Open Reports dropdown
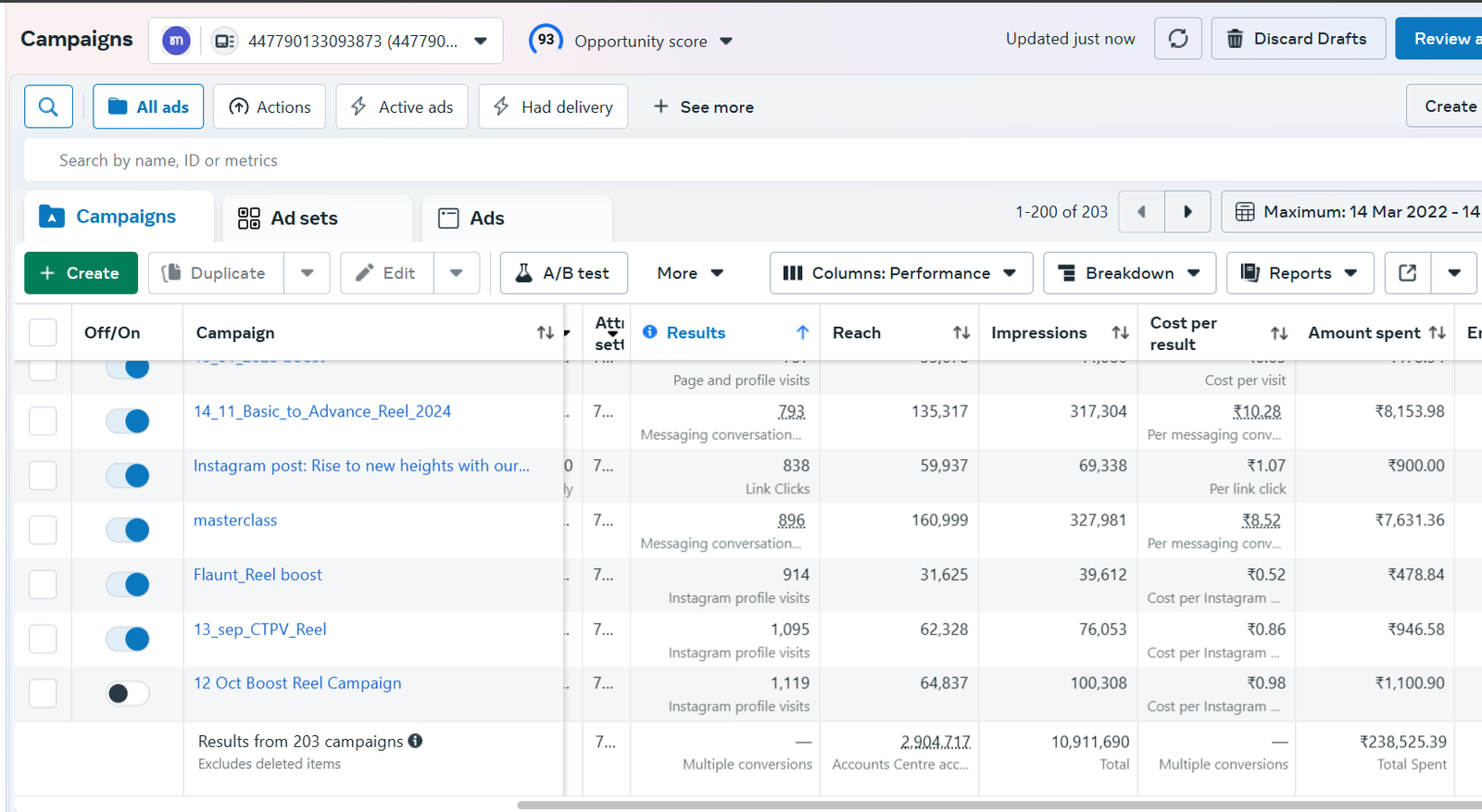Viewport: 1482px width, 812px height. click(1300, 273)
